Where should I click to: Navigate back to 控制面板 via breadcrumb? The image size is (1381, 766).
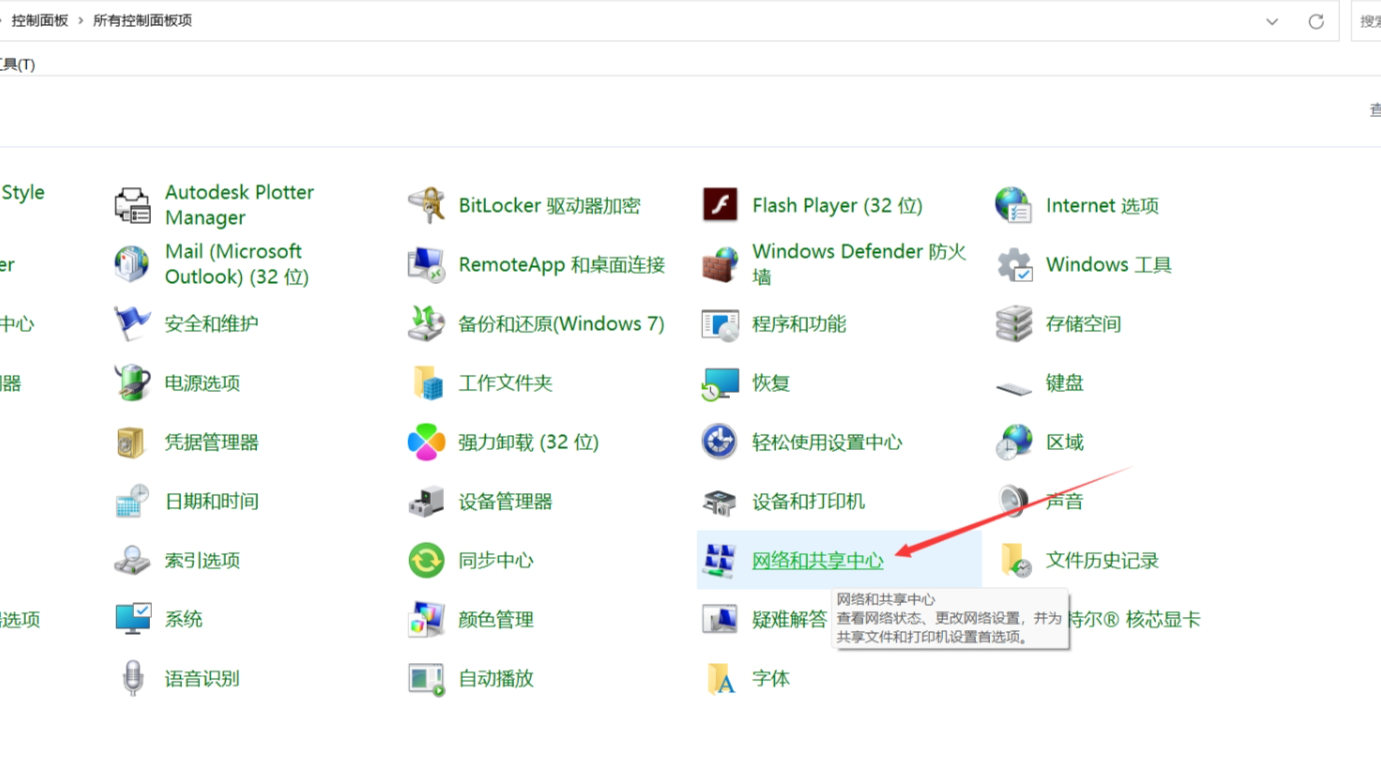tap(40, 20)
